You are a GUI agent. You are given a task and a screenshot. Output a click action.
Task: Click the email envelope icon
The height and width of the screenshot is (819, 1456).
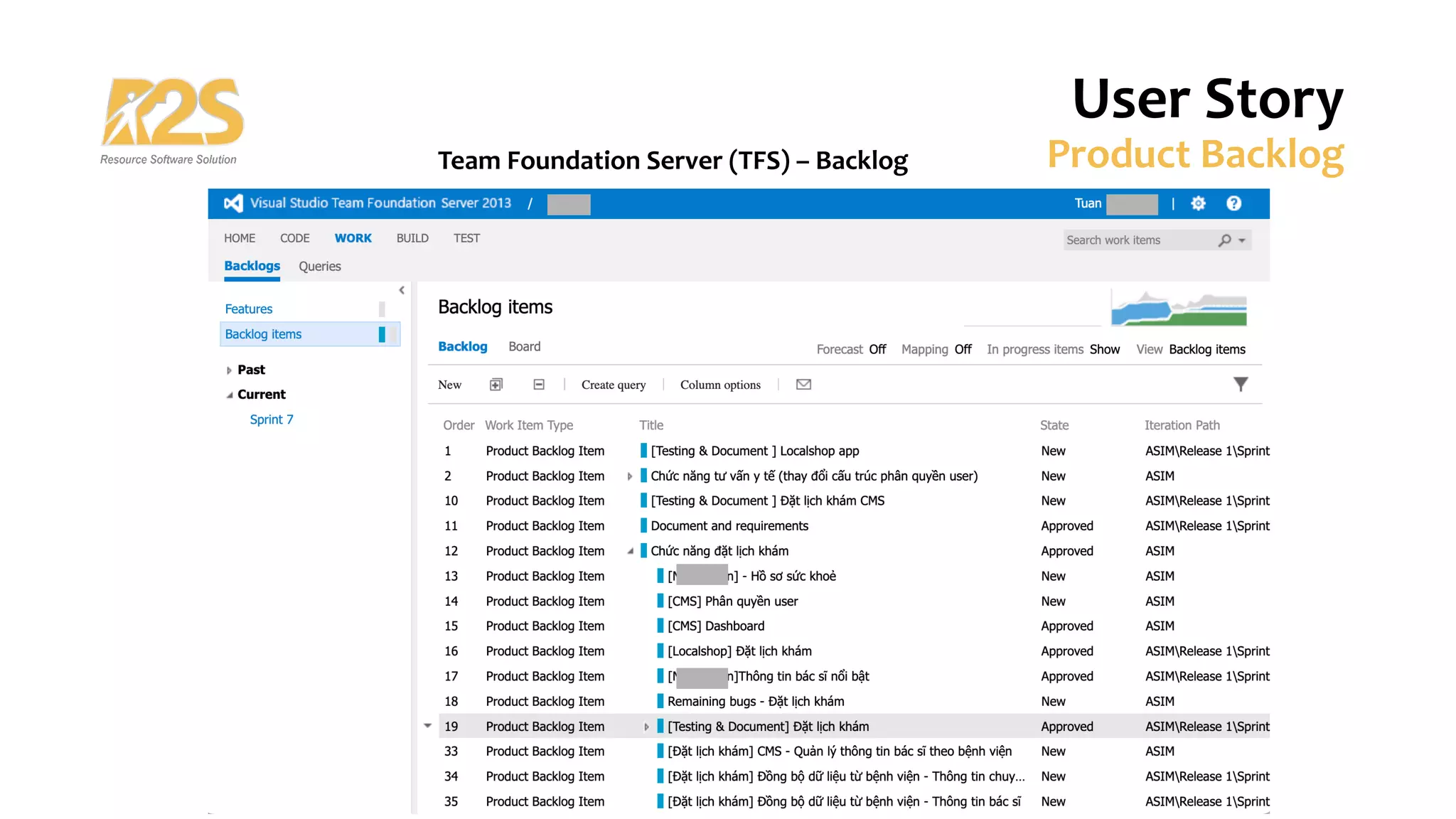pyautogui.click(x=803, y=385)
